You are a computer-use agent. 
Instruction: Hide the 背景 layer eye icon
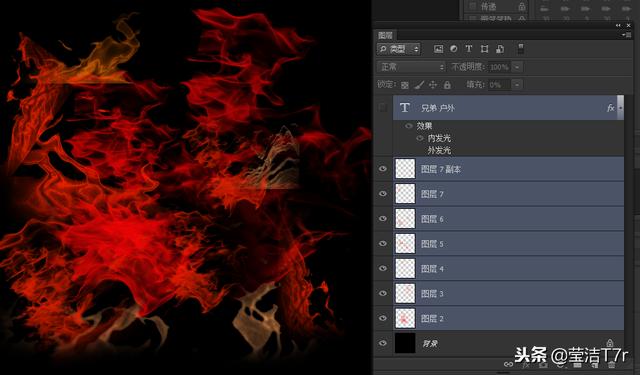point(382,343)
